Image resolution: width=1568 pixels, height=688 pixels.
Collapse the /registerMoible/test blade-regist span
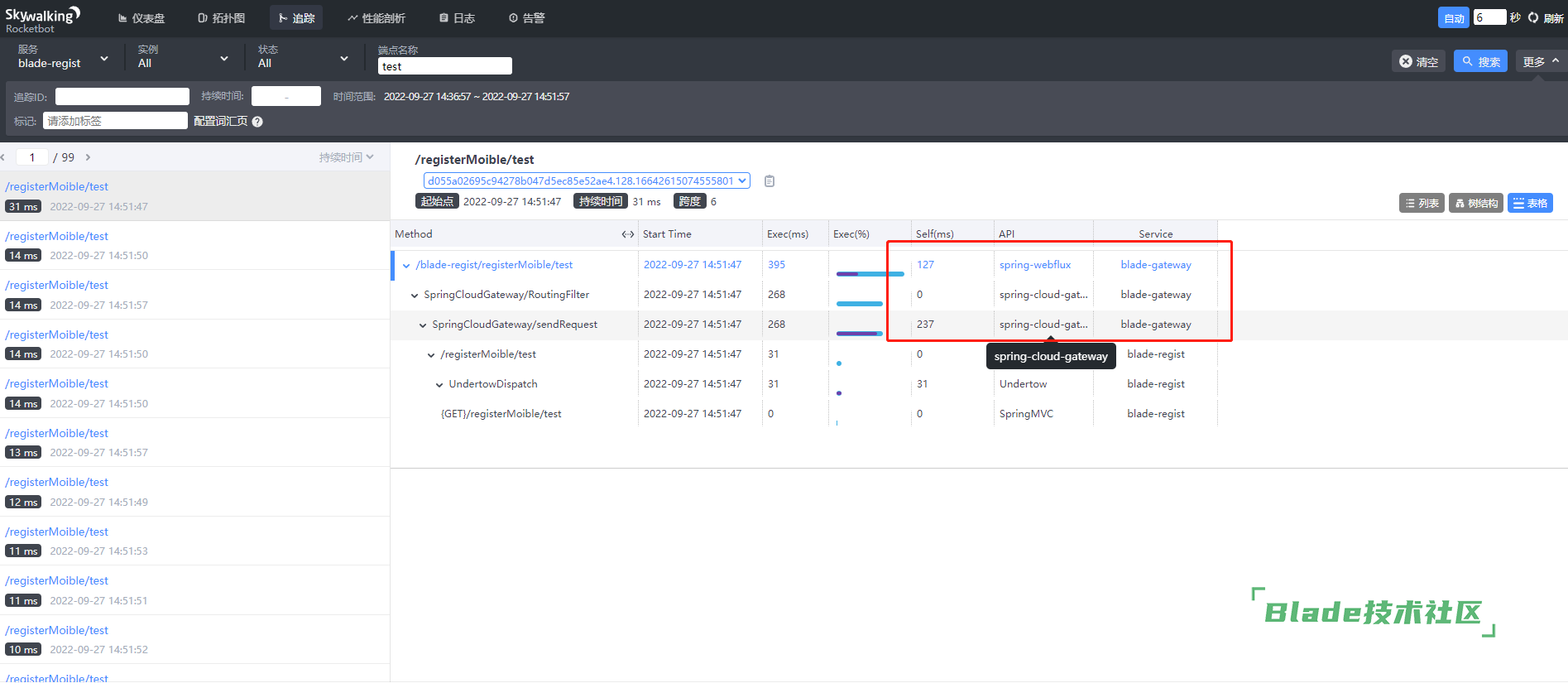tap(431, 354)
